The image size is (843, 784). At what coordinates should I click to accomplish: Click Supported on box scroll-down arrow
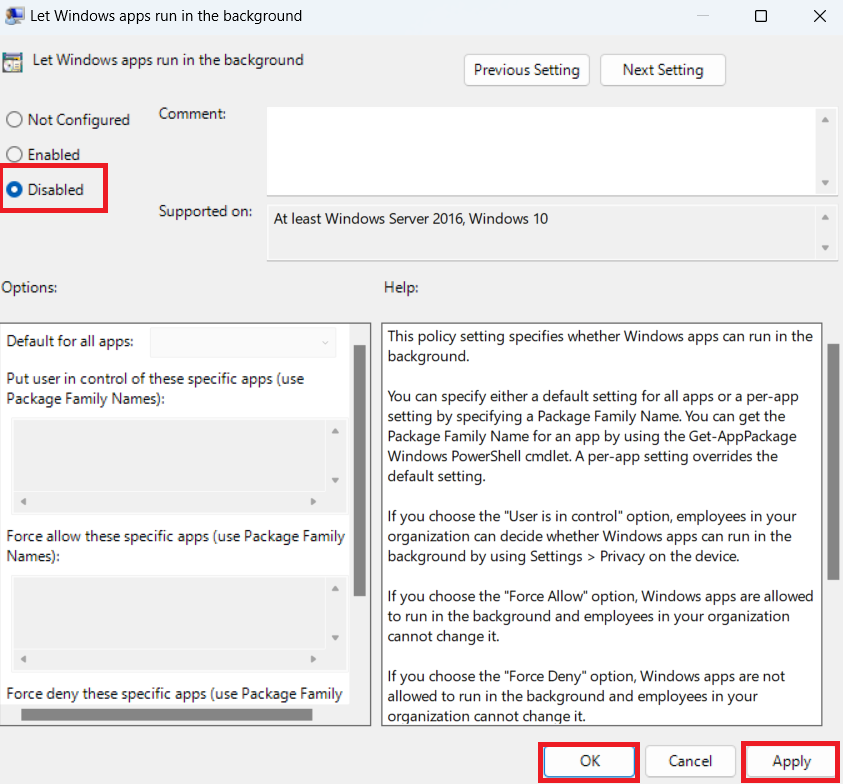coord(825,248)
